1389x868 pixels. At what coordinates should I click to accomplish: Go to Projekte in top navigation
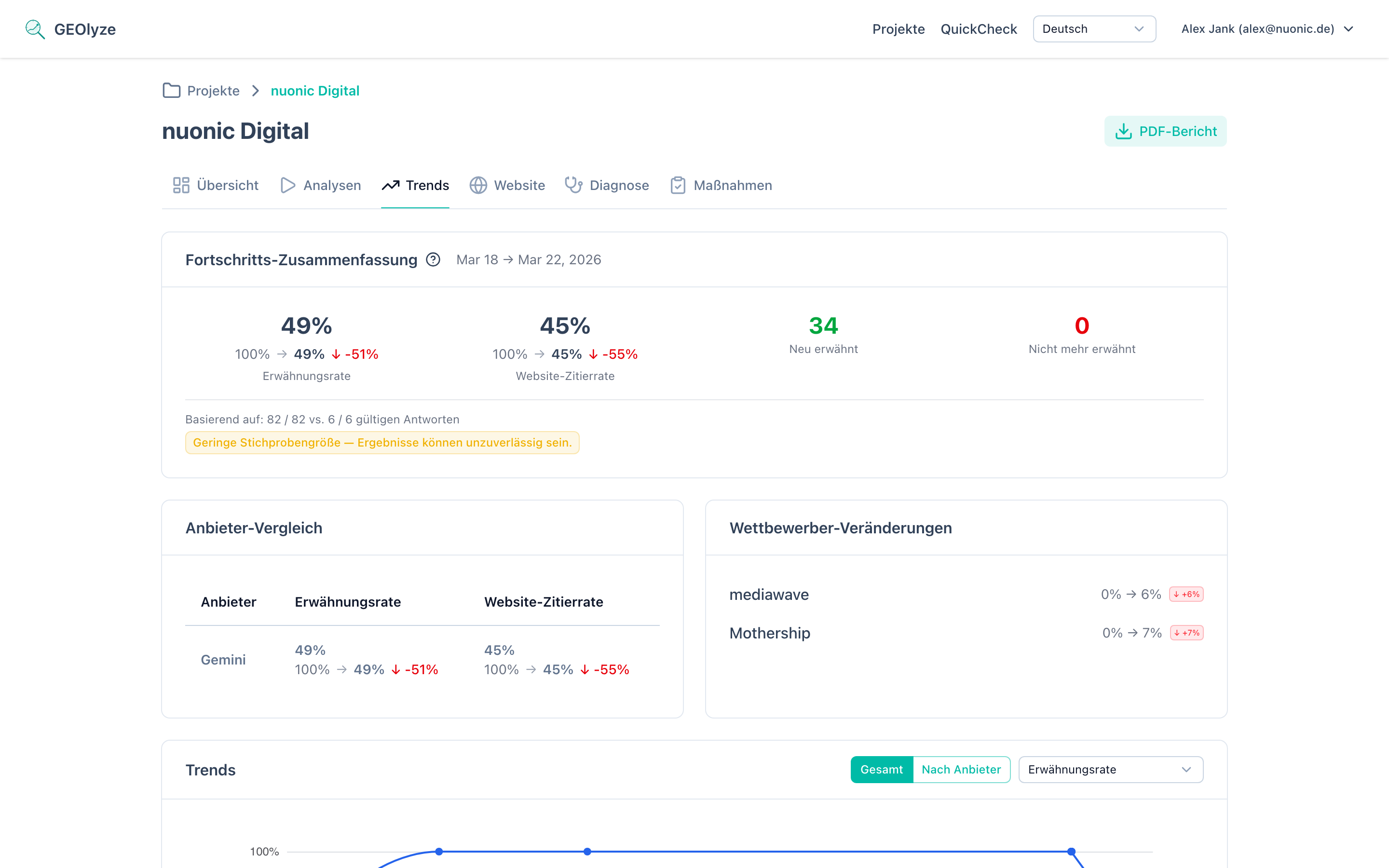898,29
